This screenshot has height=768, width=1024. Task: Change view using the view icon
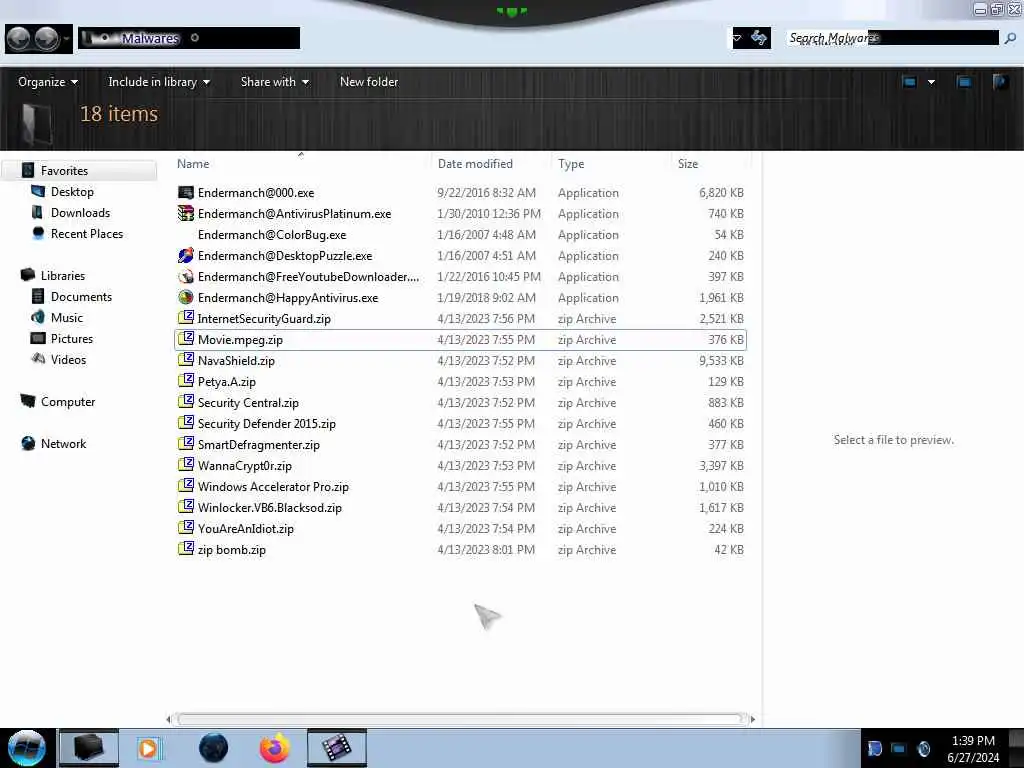pos(909,82)
